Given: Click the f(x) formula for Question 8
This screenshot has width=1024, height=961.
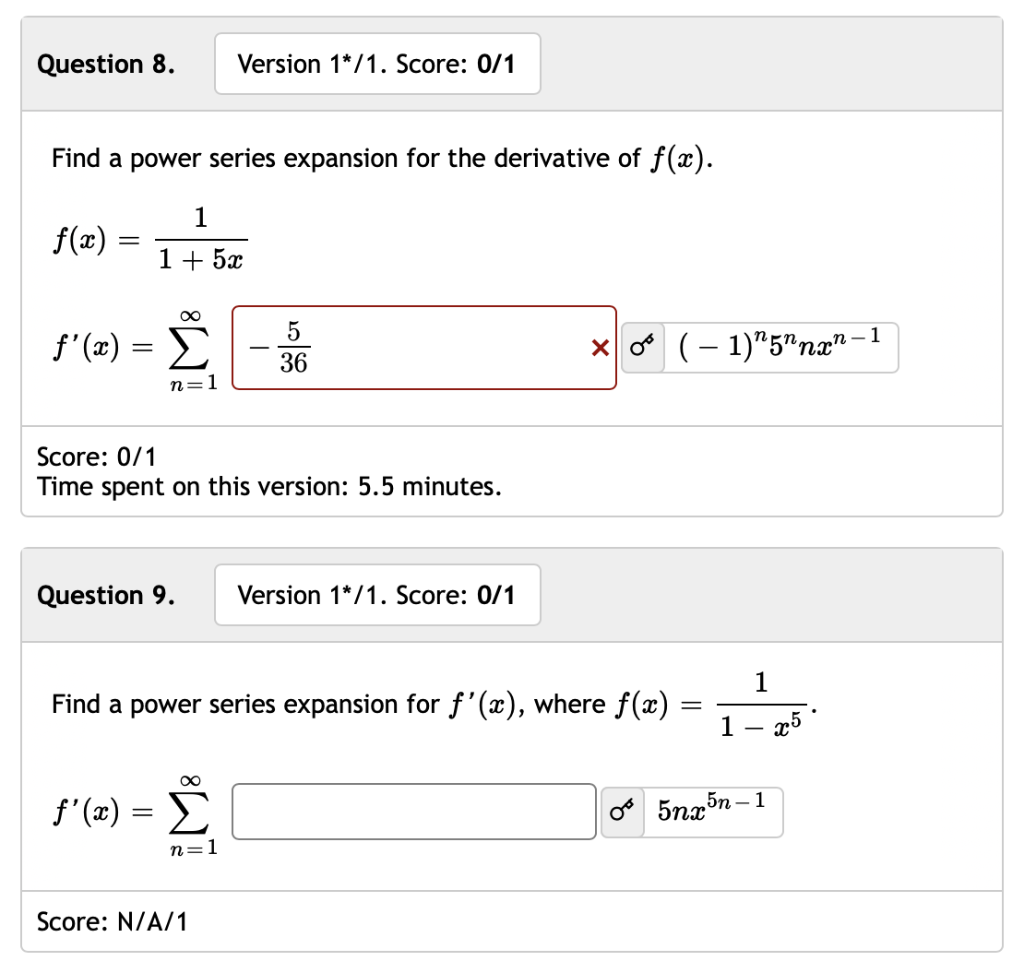Looking at the screenshot, I should pos(150,238).
